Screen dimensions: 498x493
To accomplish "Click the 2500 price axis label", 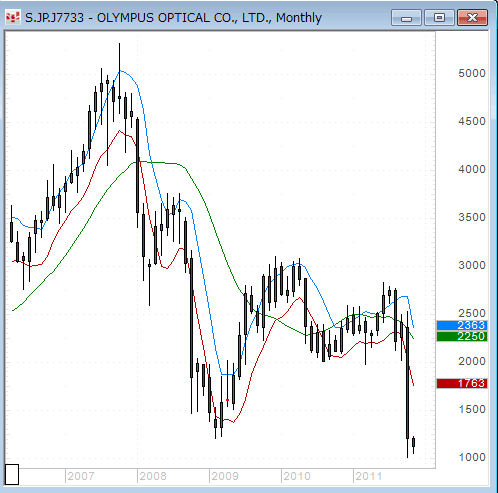I will pyautogui.click(x=472, y=313).
